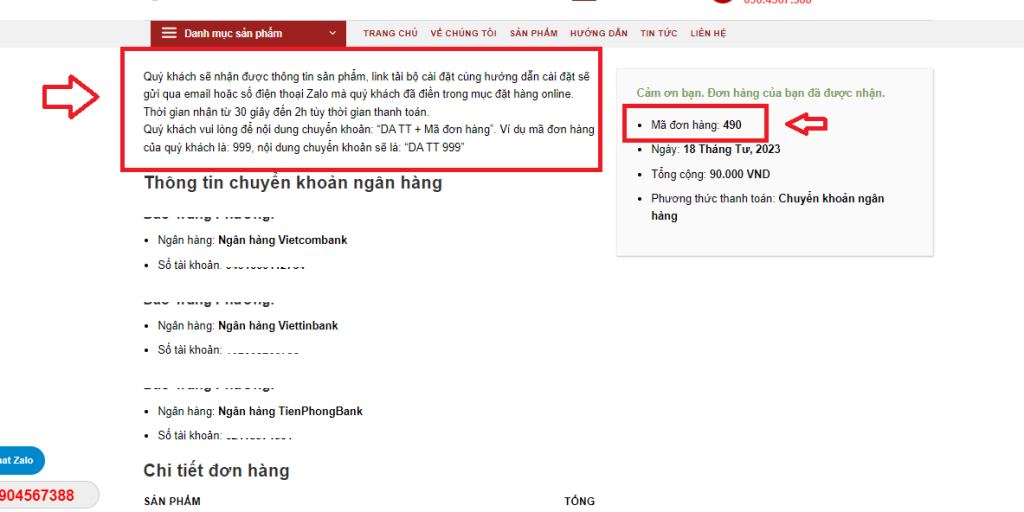Select SẢN PHẨM in the navigation bar
This screenshot has height=512, width=1024.
pyautogui.click(x=533, y=33)
